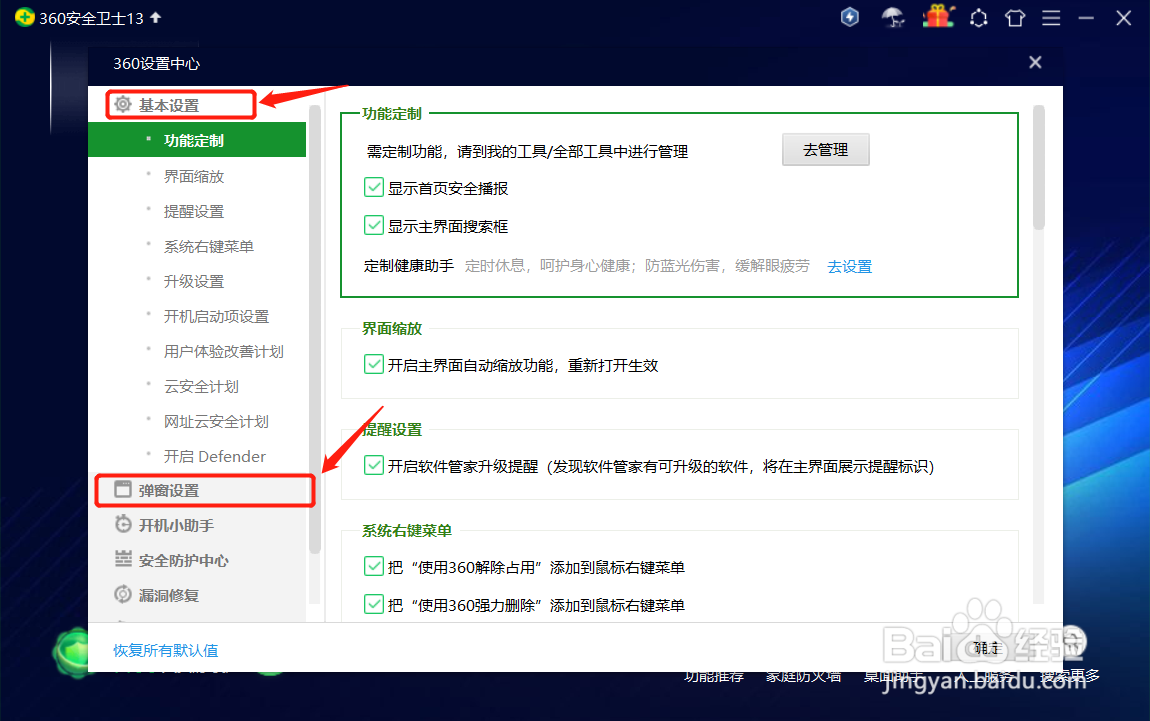
Task: Click the icon beside 漏洞修复
Action: [x=123, y=594]
